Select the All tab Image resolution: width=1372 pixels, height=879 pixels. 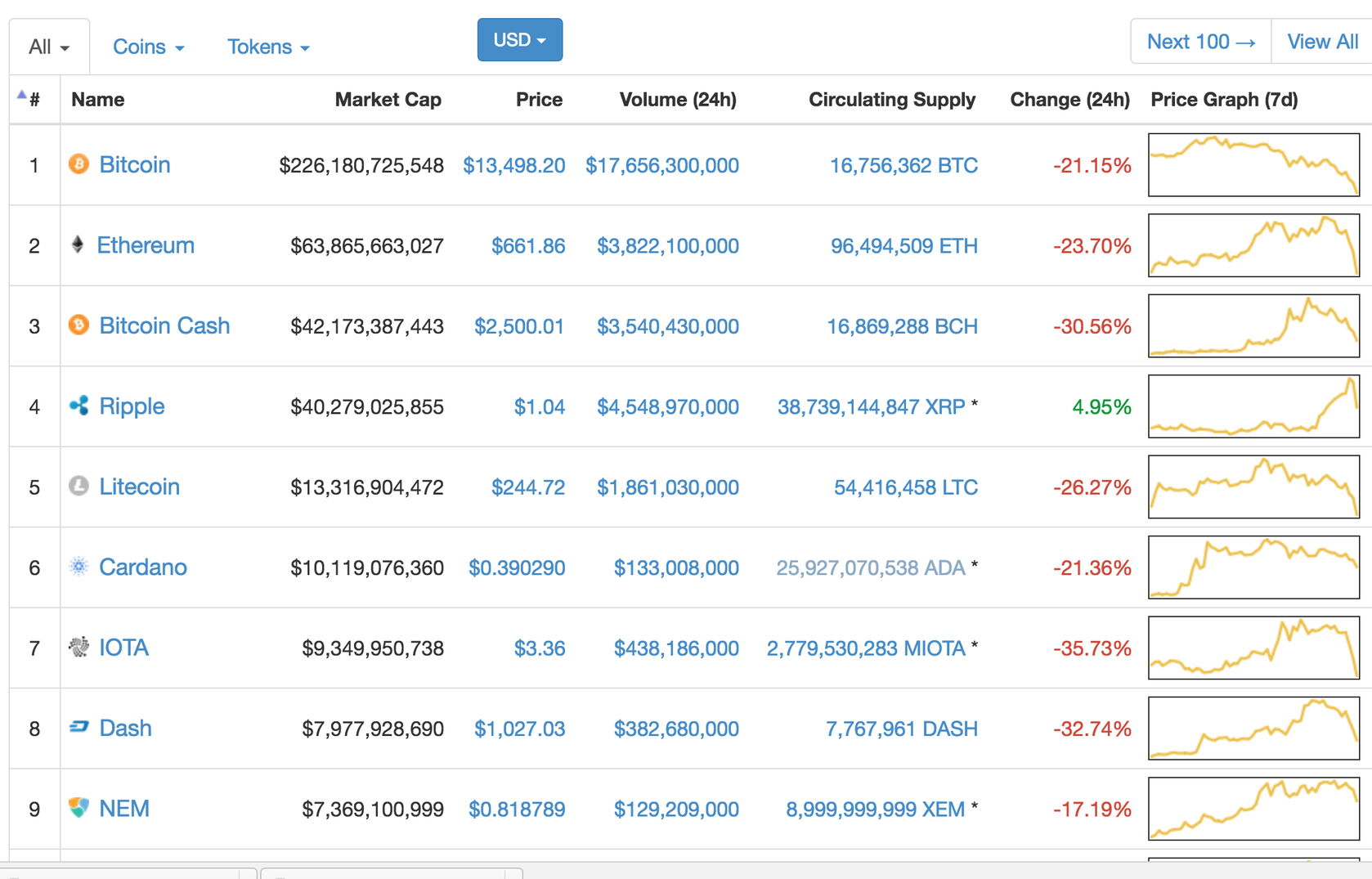click(x=48, y=47)
